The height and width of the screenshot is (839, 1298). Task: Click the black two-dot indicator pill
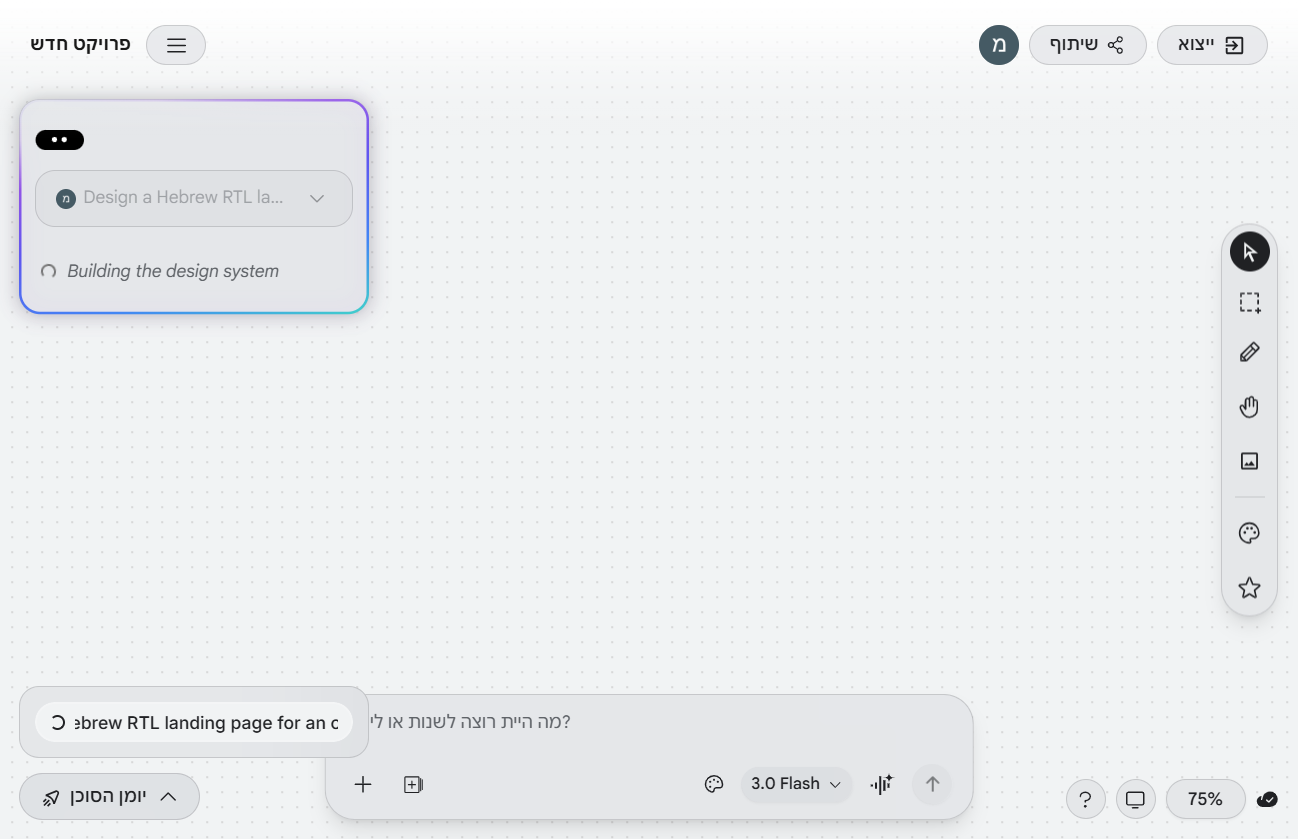pyautogui.click(x=59, y=140)
